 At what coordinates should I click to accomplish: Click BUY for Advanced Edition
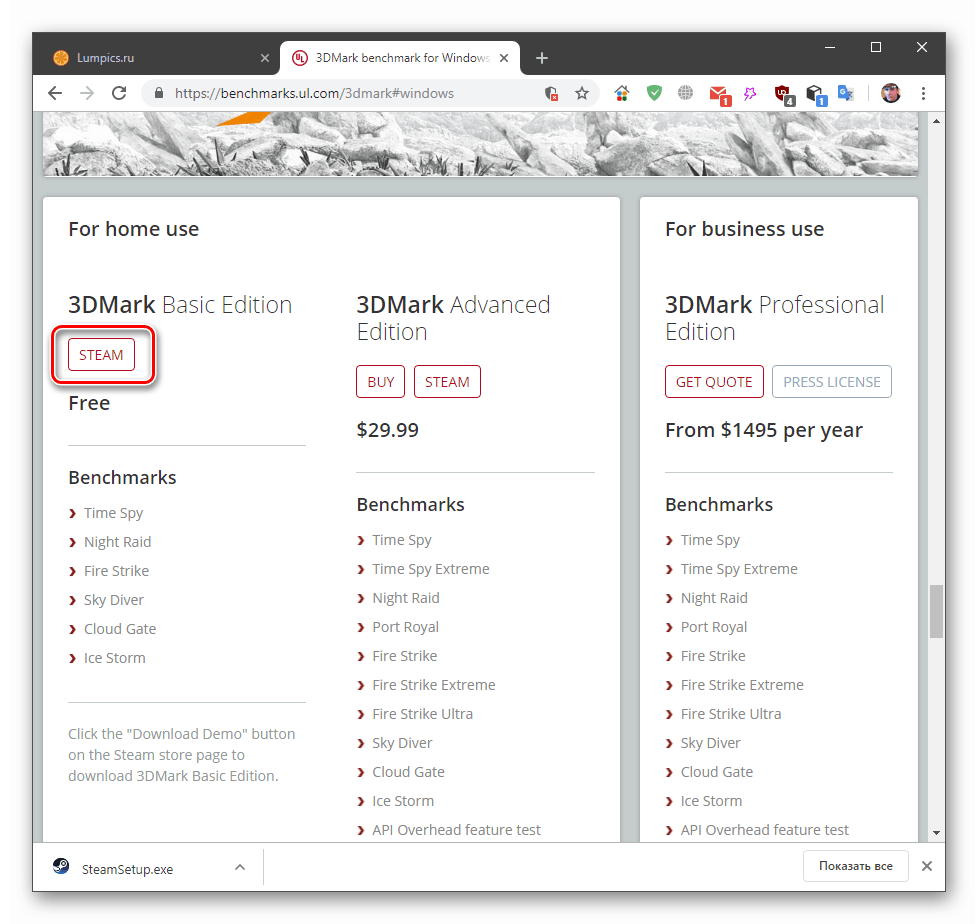[x=380, y=382]
